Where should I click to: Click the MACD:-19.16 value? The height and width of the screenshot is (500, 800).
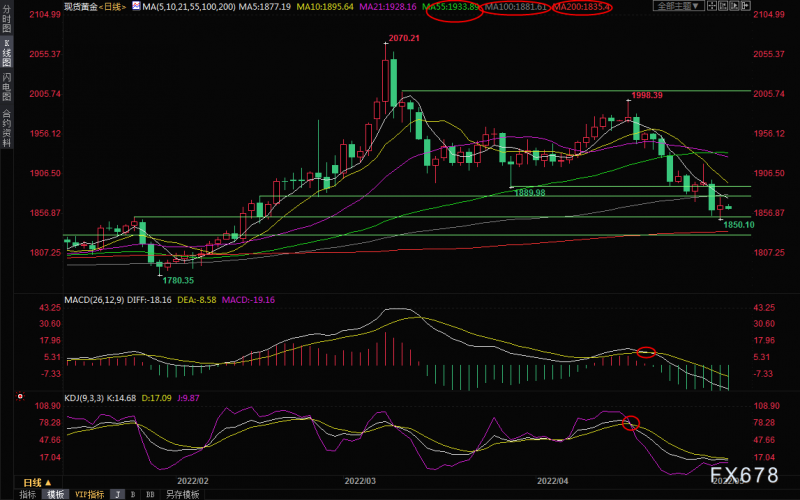[248, 299]
